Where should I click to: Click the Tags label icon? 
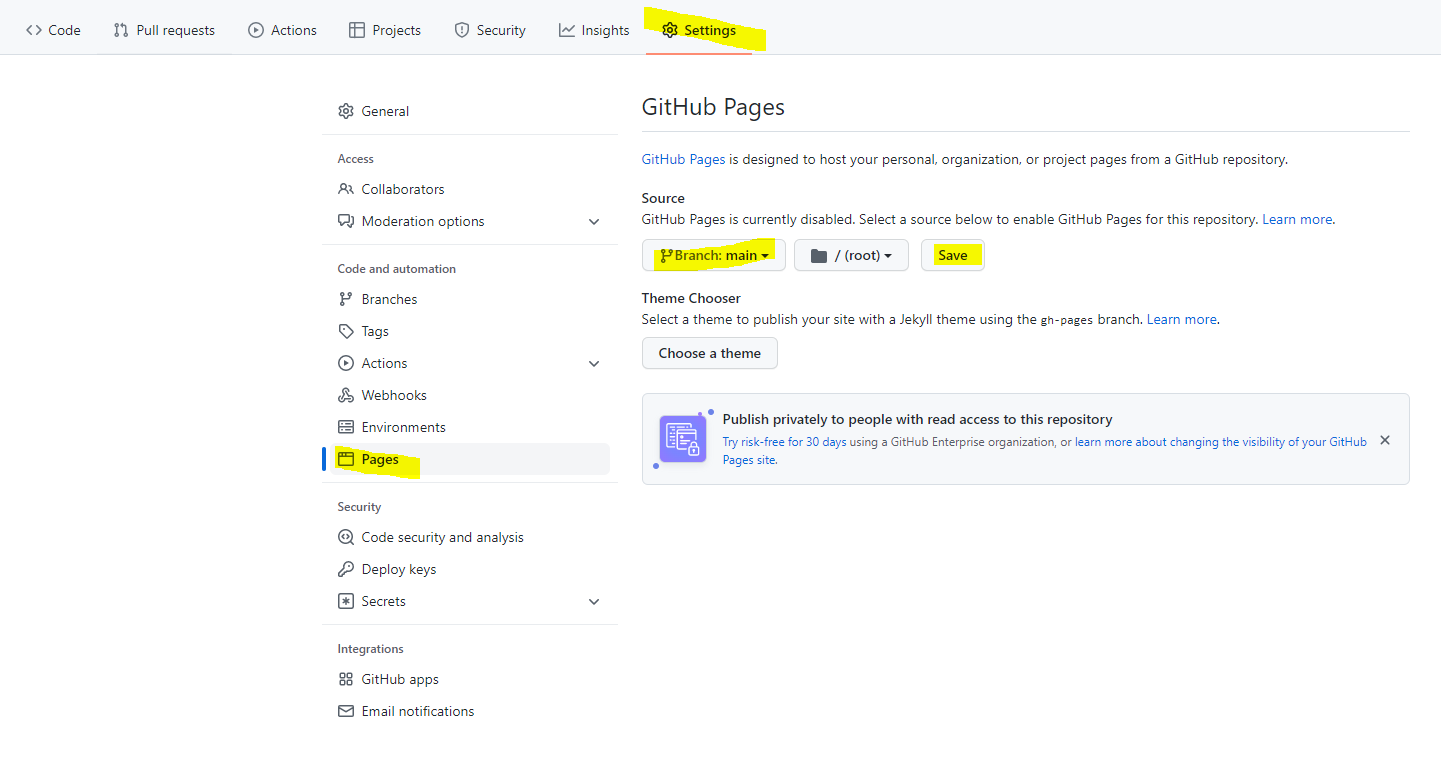[346, 331]
